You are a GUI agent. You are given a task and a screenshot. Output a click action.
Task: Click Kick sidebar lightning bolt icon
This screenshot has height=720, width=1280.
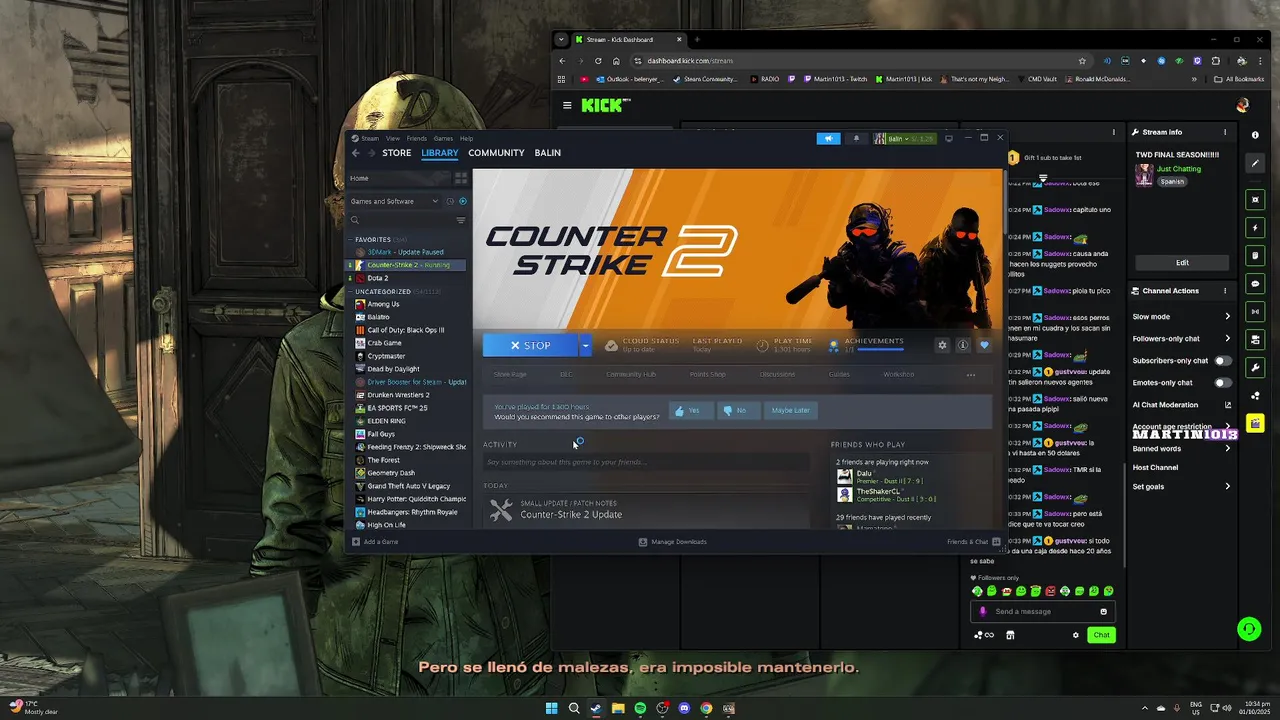tap(1256, 228)
